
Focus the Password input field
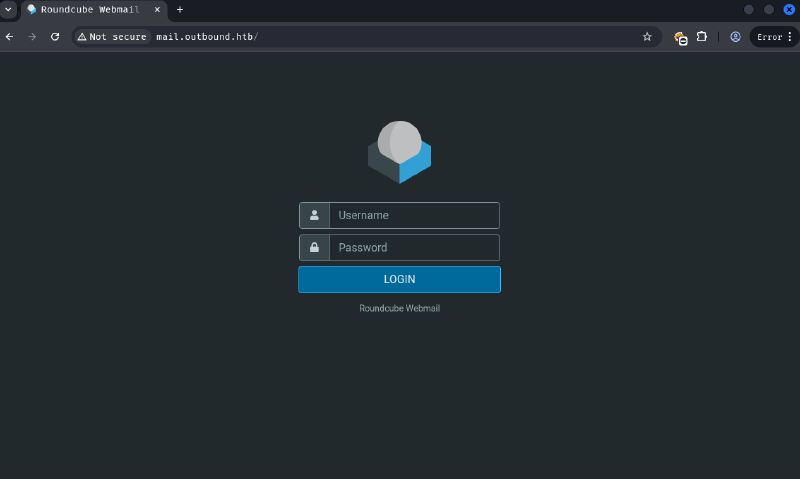[413, 248]
